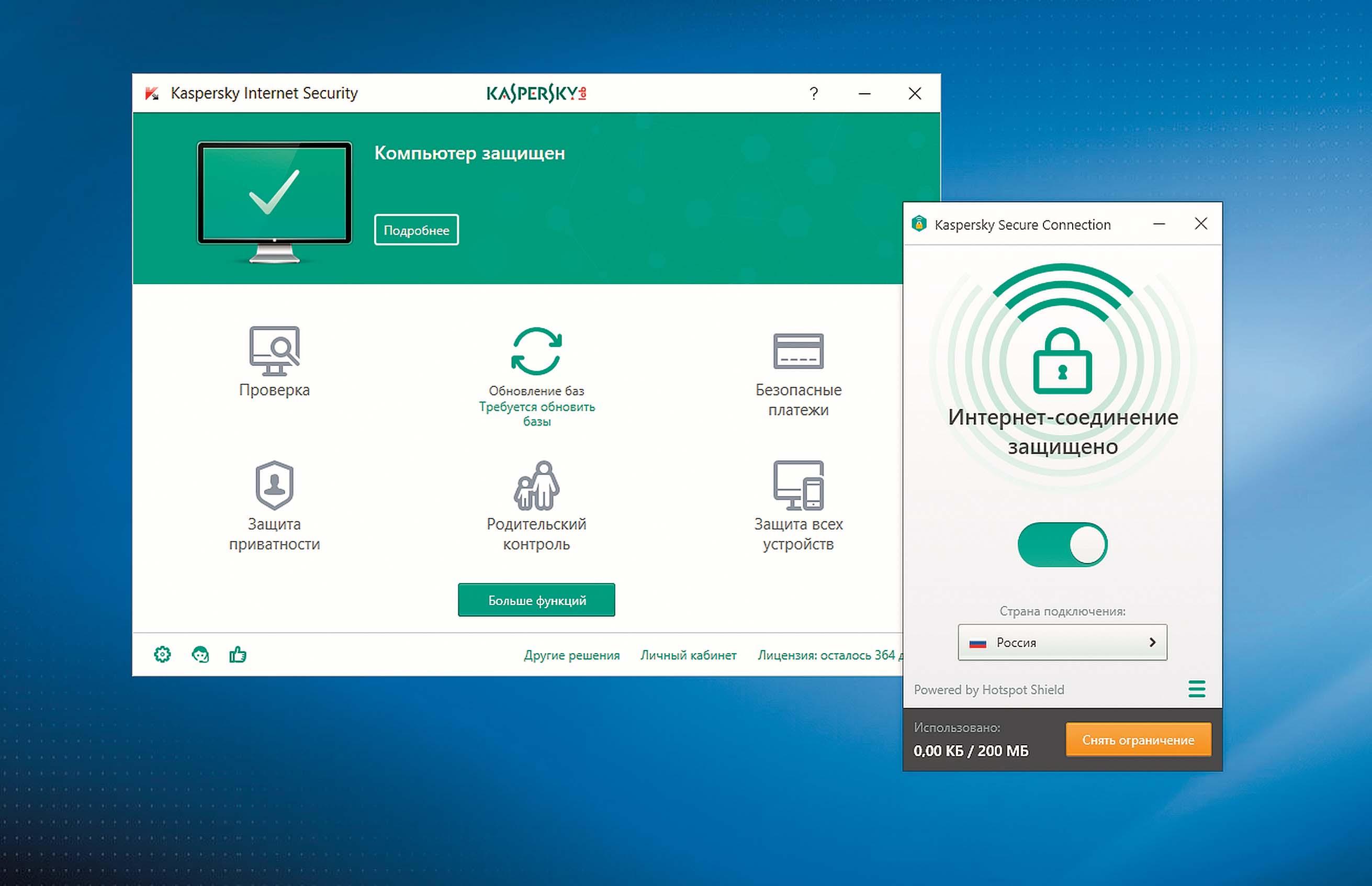Image resolution: width=1372 pixels, height=886 pixels.
Task: Open Безопасные платежи card icon
Action: [x=798, y=351]
